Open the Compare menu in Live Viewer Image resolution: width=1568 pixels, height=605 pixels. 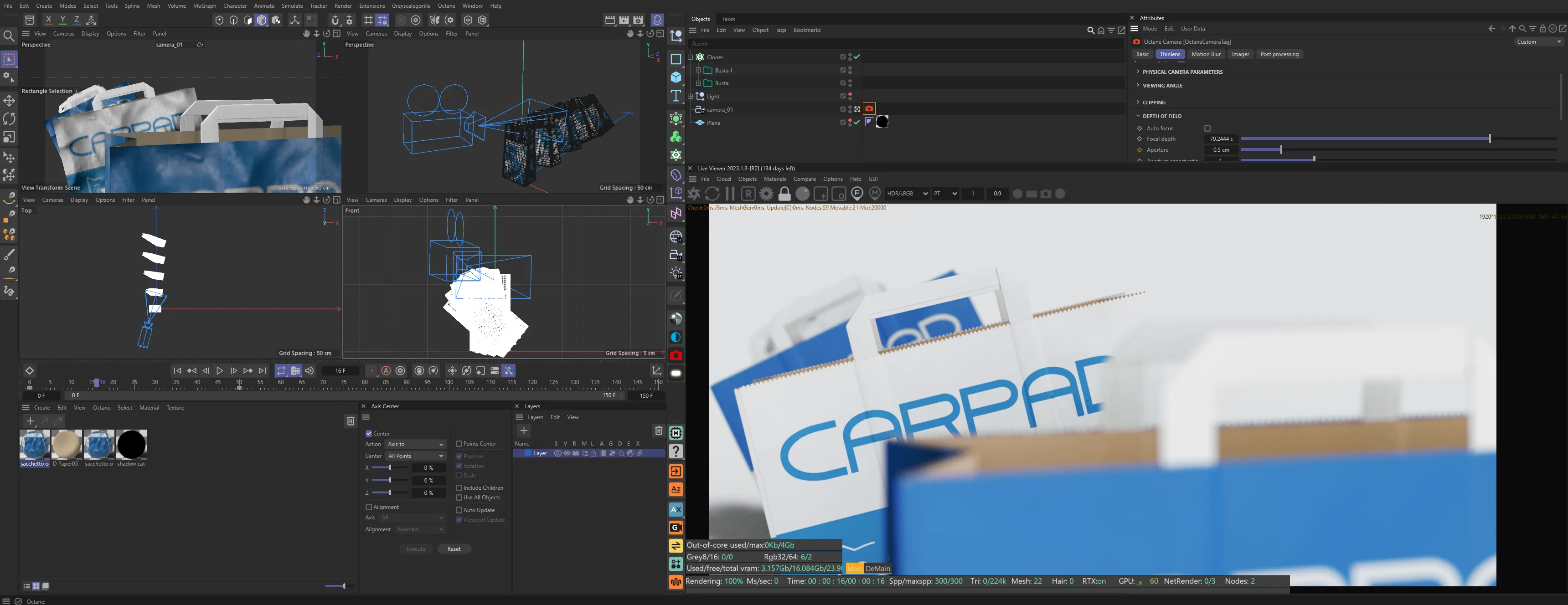pos(804,179)
